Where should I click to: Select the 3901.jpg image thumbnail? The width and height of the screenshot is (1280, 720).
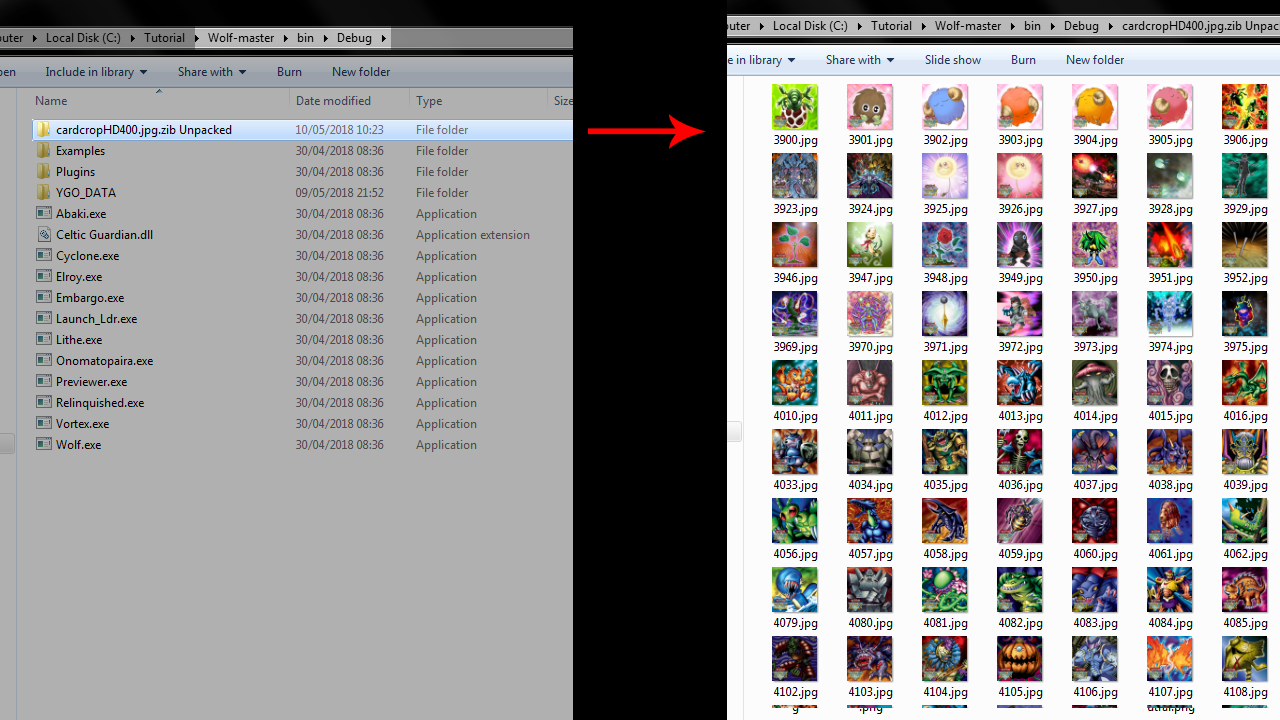pos(870,107)
